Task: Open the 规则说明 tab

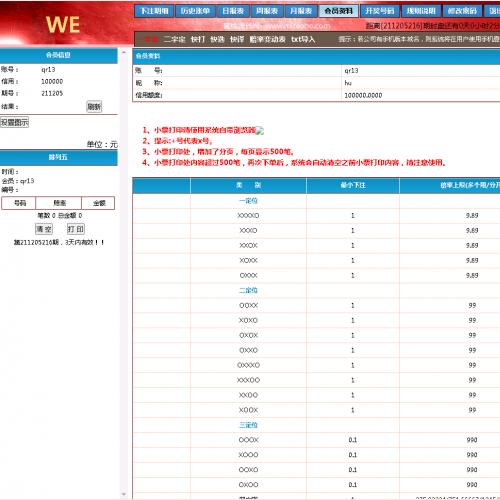Action: click(421, 11)
